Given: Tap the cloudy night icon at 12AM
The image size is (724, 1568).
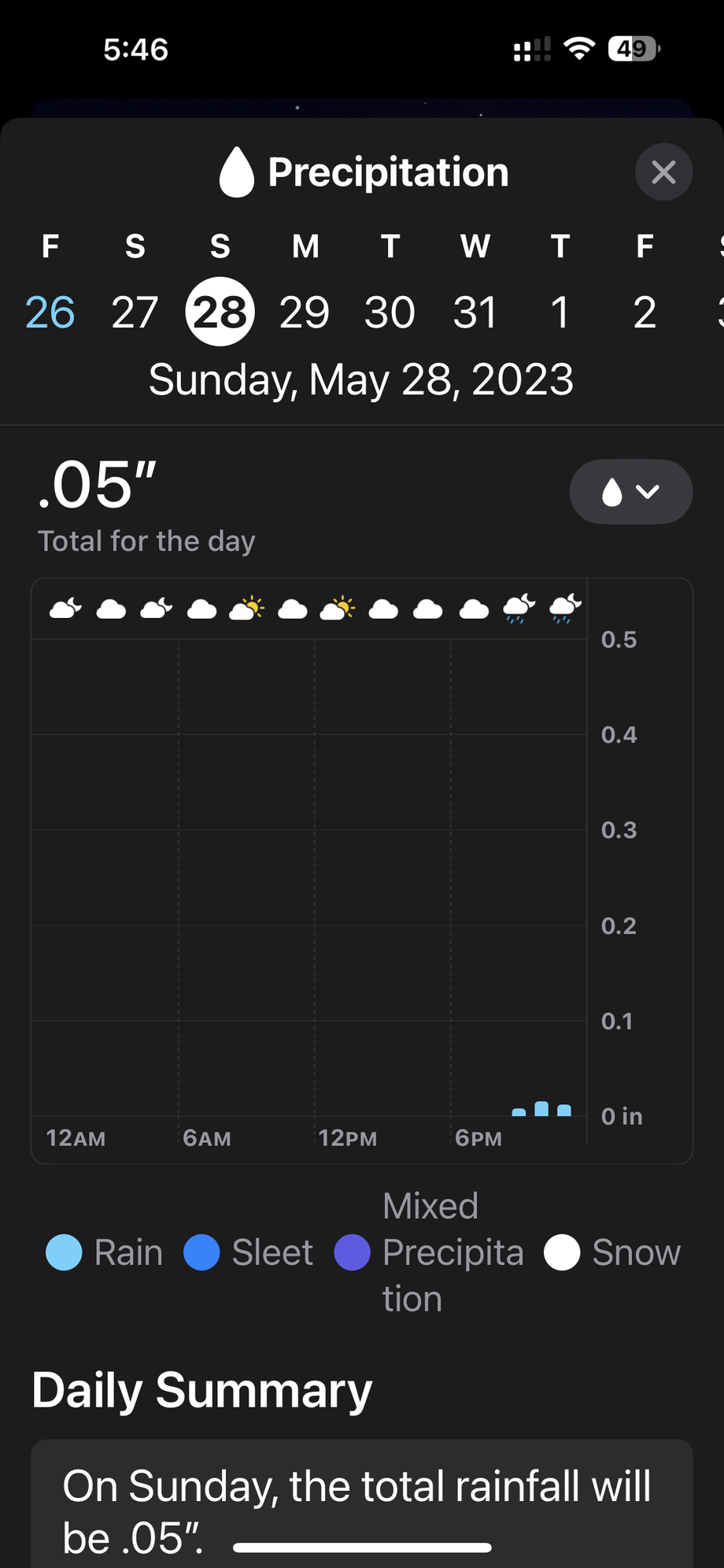Looking at the screenshot, I should 65,608.
